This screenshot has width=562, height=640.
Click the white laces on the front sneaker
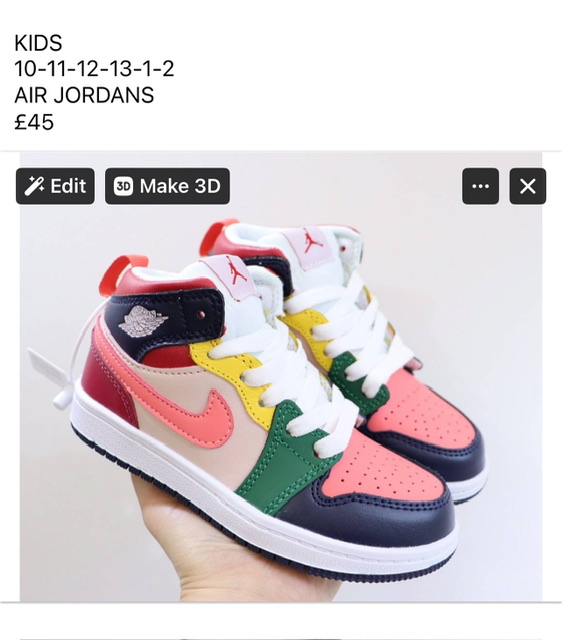[294, 367]
